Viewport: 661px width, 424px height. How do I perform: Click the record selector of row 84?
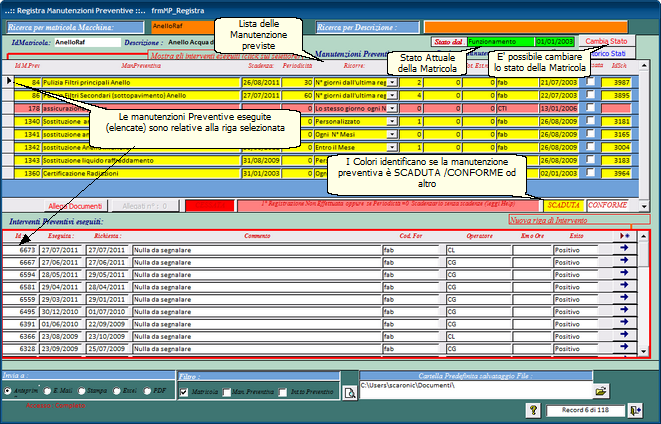8,82
